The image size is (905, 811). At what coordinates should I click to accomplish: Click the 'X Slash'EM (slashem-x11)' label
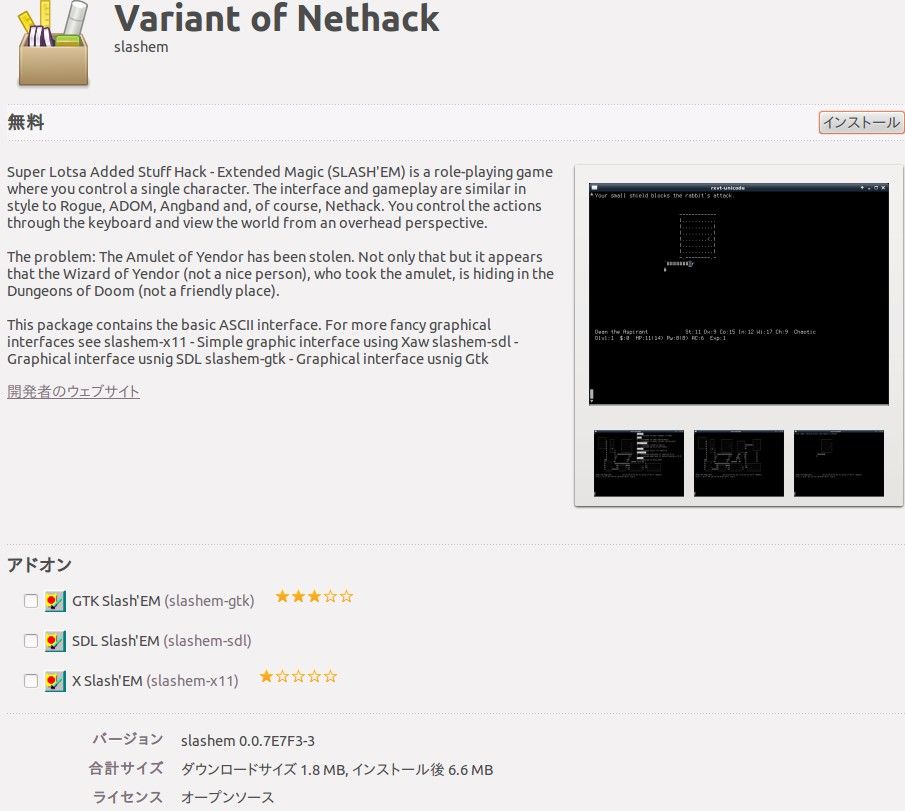pos(155,681)
